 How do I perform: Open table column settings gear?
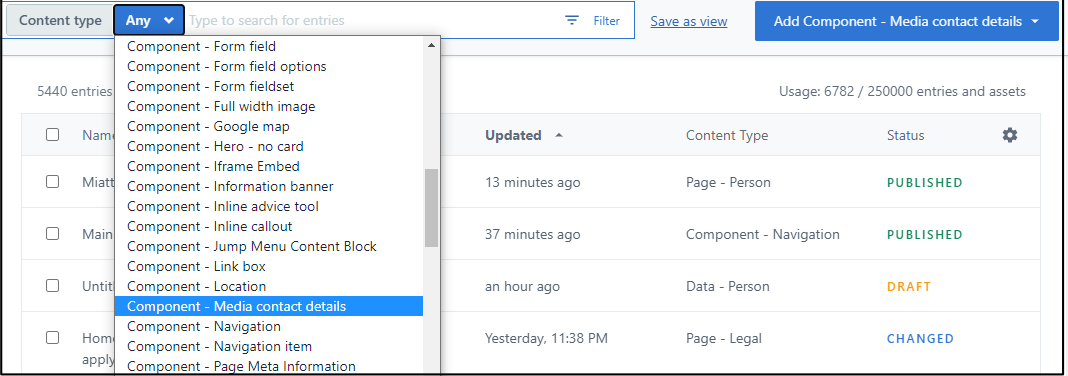click(1009, 135)
